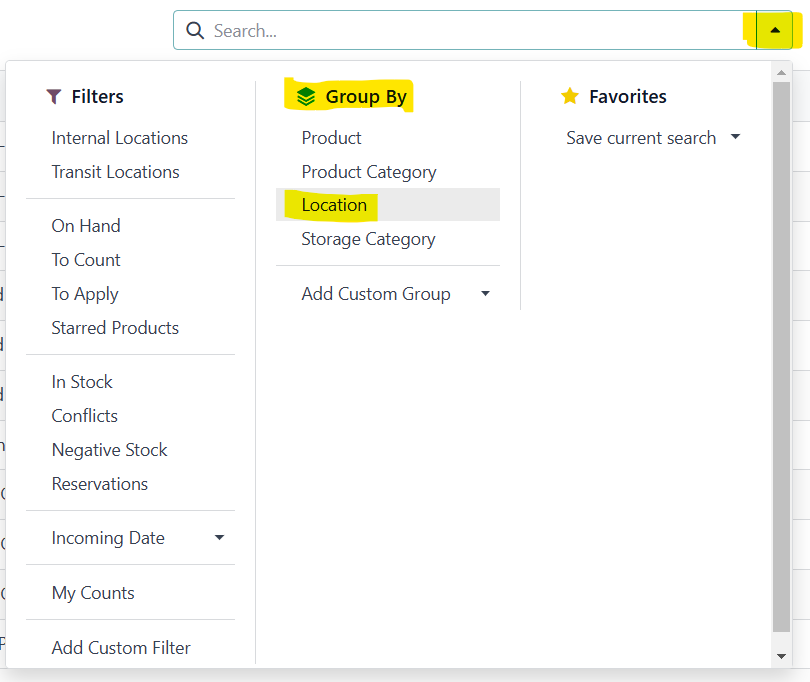Enable Internal Locations filter

pyautogui.click(x=120, y=138)
